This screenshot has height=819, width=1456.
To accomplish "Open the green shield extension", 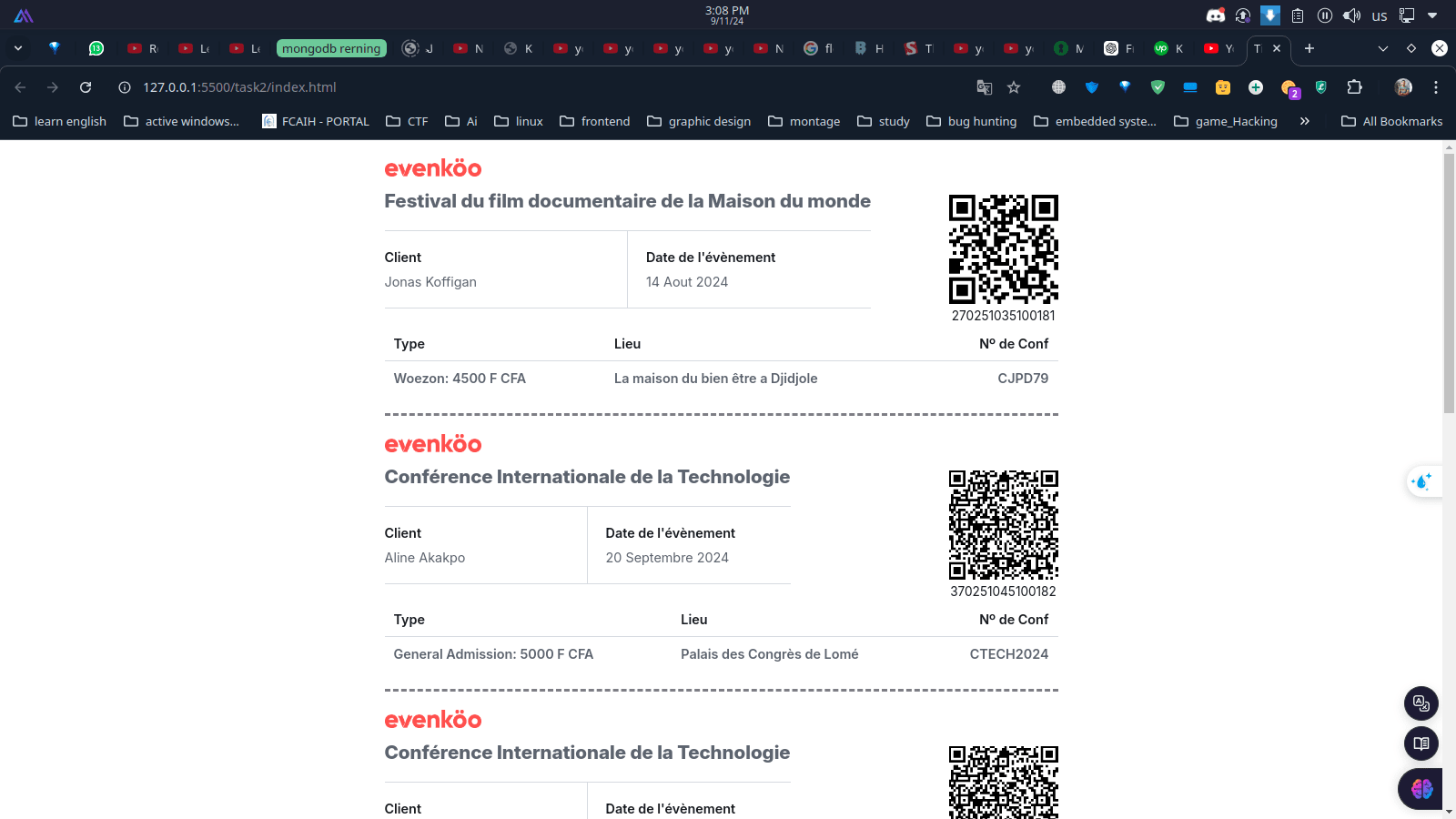I will 1158,87.
